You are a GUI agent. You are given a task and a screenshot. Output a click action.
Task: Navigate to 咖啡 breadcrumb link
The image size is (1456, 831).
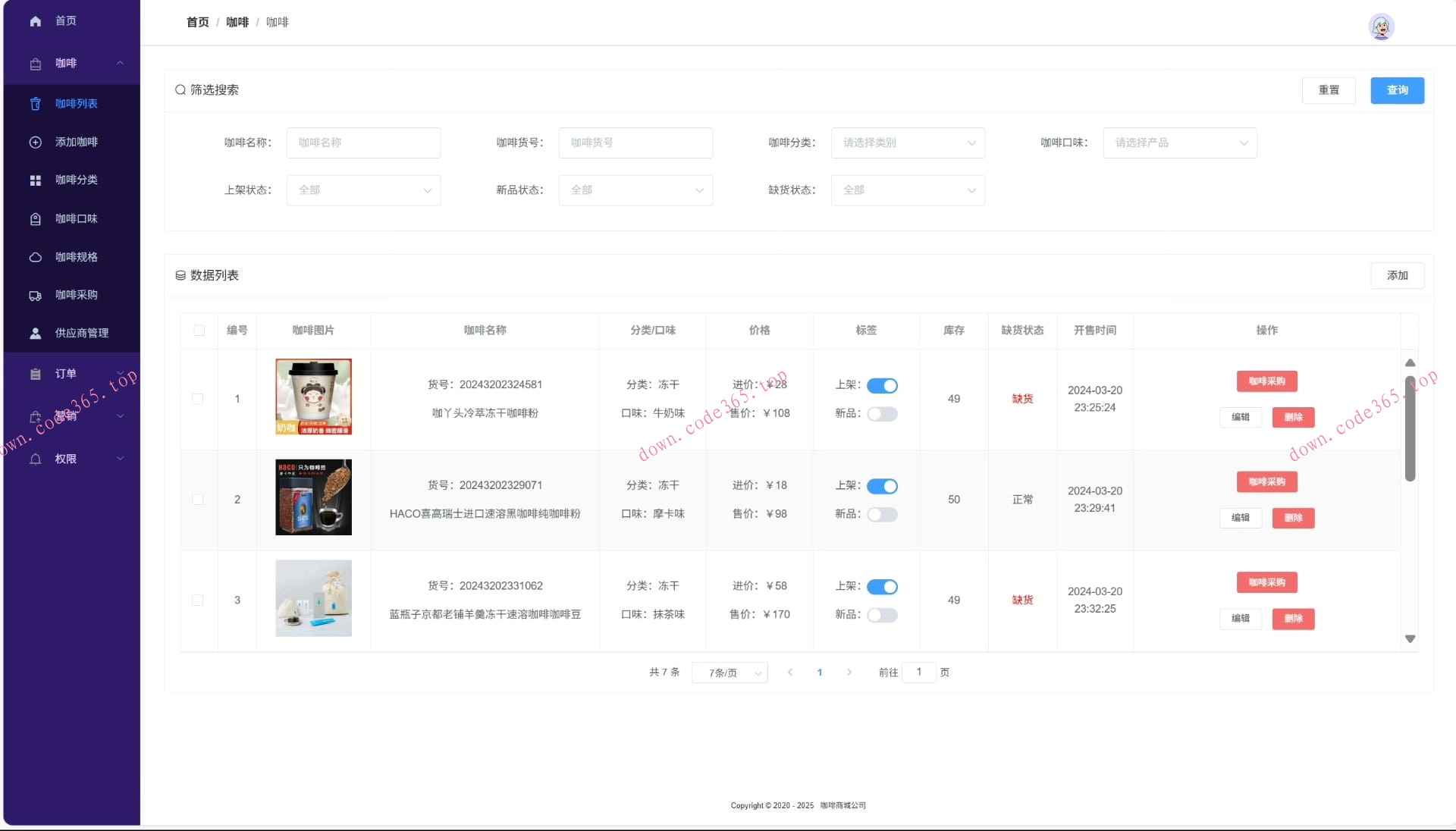[x=237, y=22]
